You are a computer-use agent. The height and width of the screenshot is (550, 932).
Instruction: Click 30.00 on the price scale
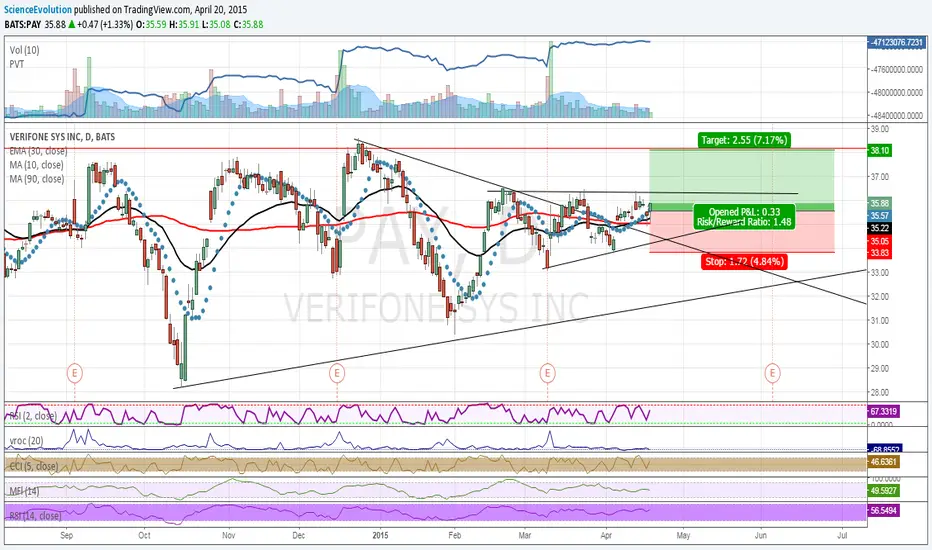point(880,344)
